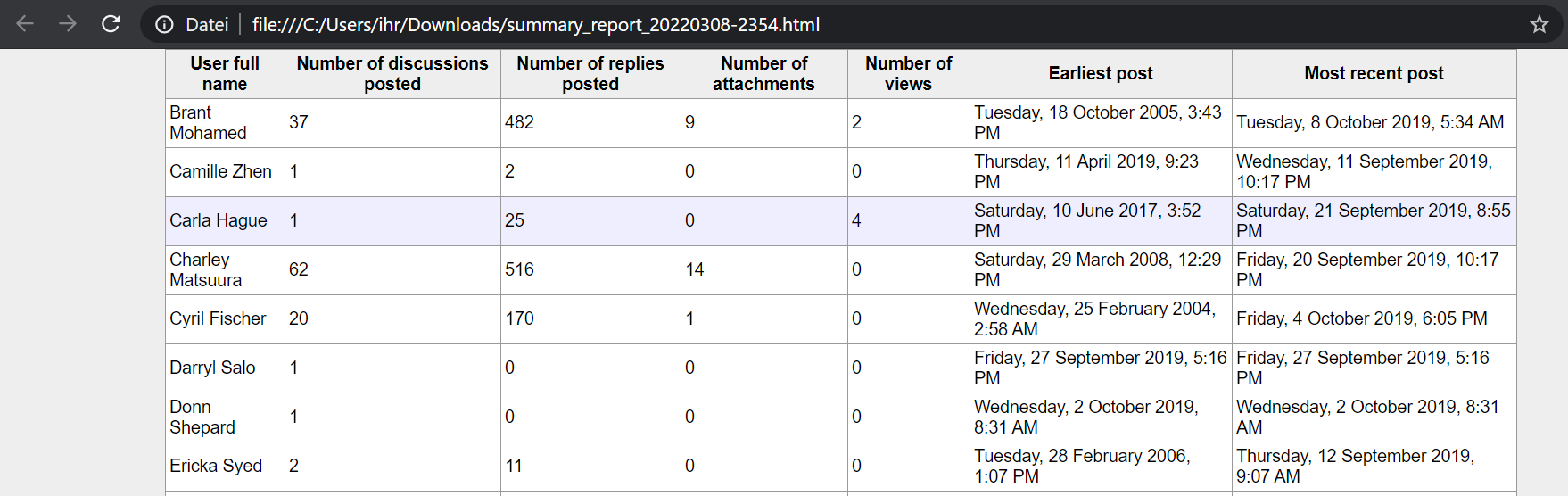Click Camille Zhen's replies count 2
Viewport: 1568px width, 496px height.
pyautogui.click(x=509, y=172)
